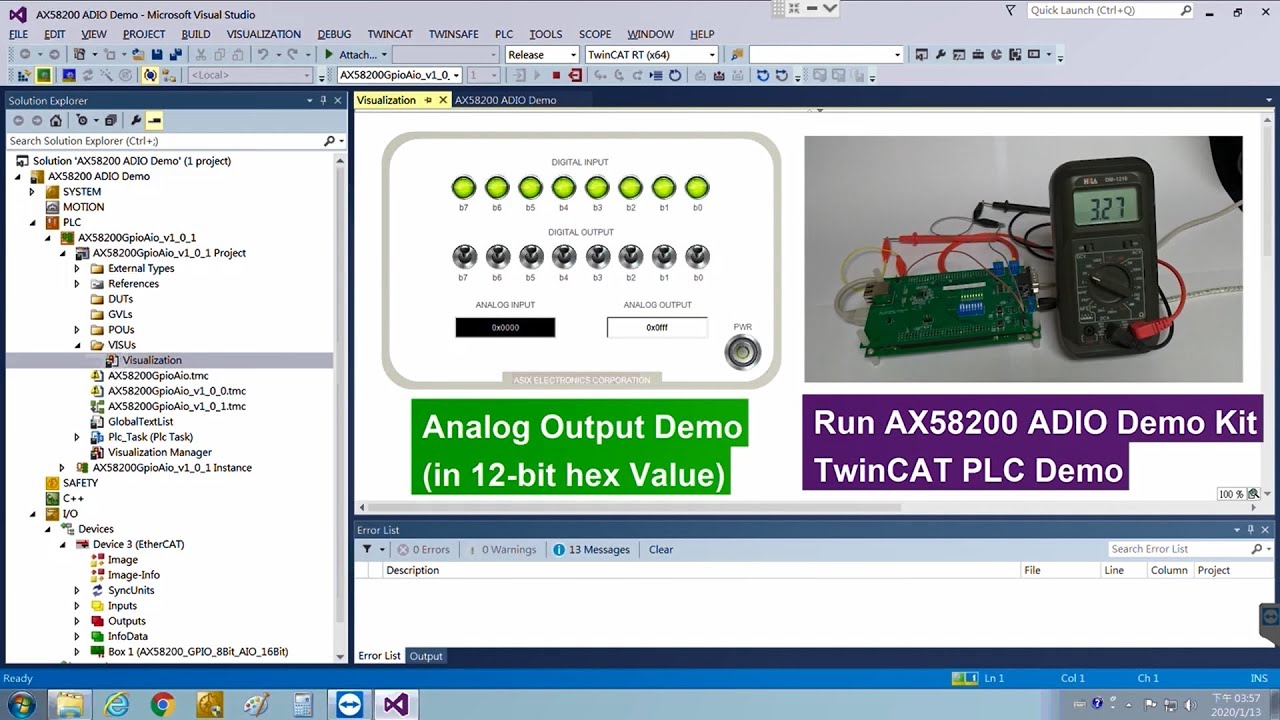This screenshot has height=720, width=1280.
Task: Click the filter funnel icon in Error List
Action: pyautogui.click(x=367, y=549)
